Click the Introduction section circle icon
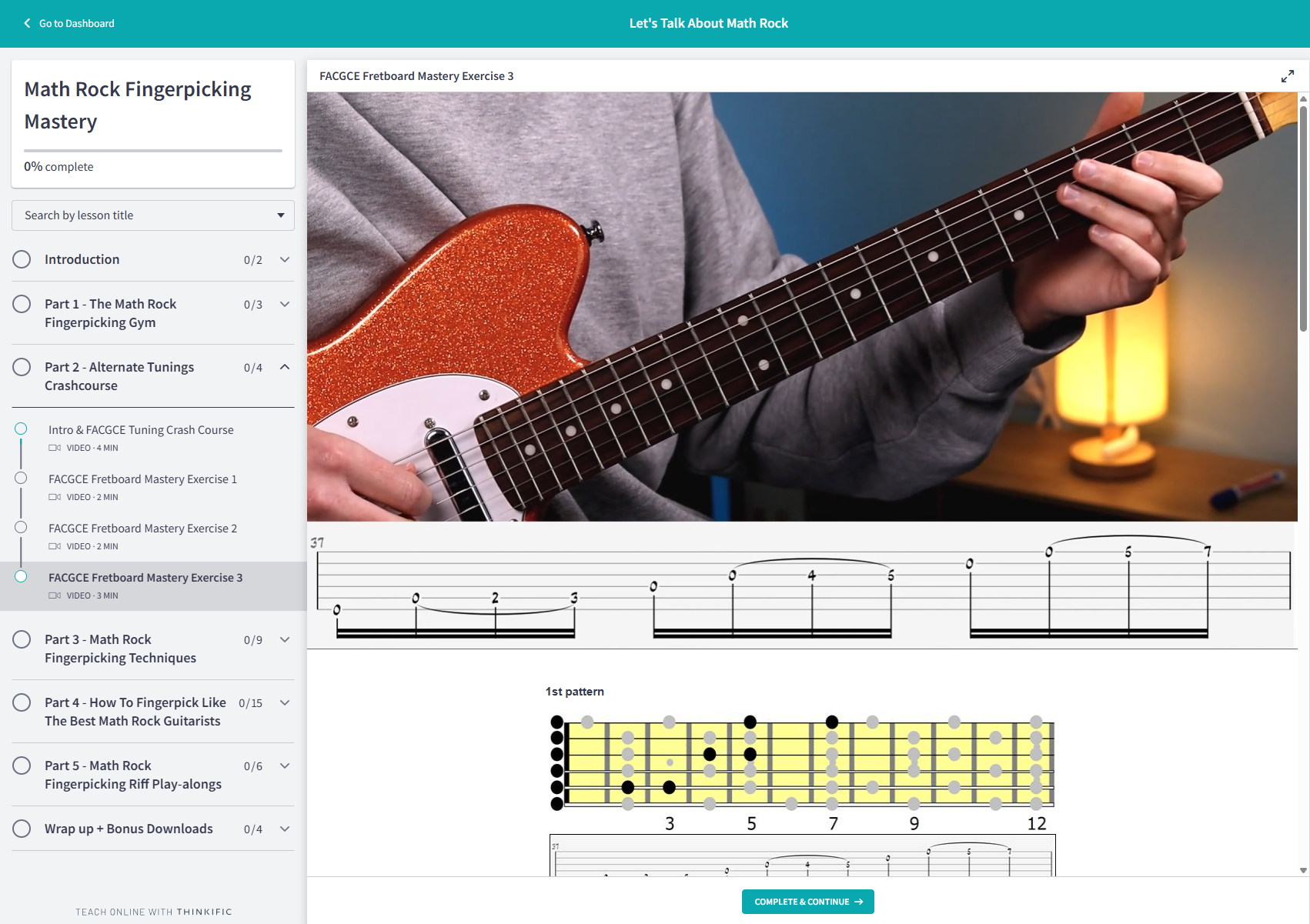 pos(22,259)
